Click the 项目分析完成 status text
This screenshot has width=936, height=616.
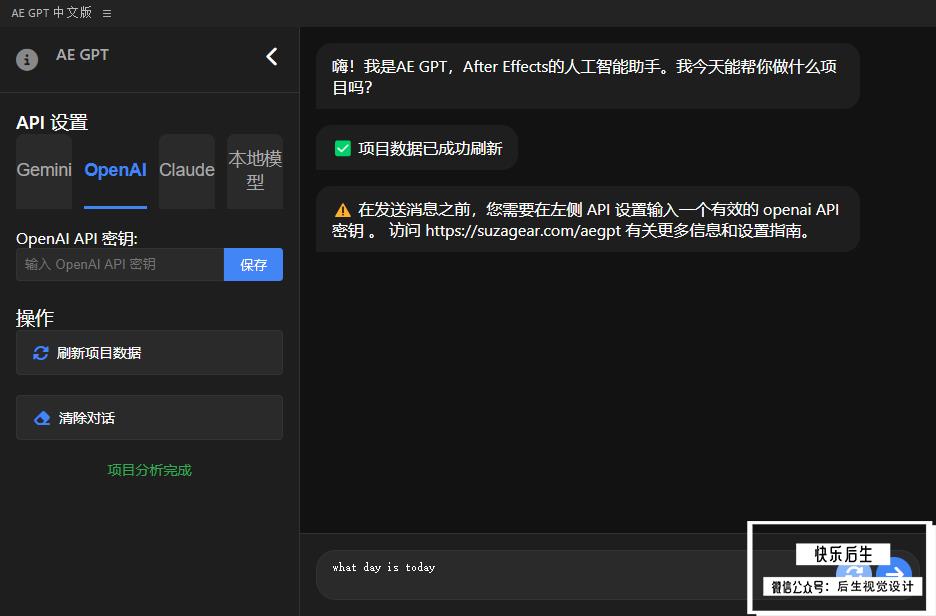(x=149, y=470)
